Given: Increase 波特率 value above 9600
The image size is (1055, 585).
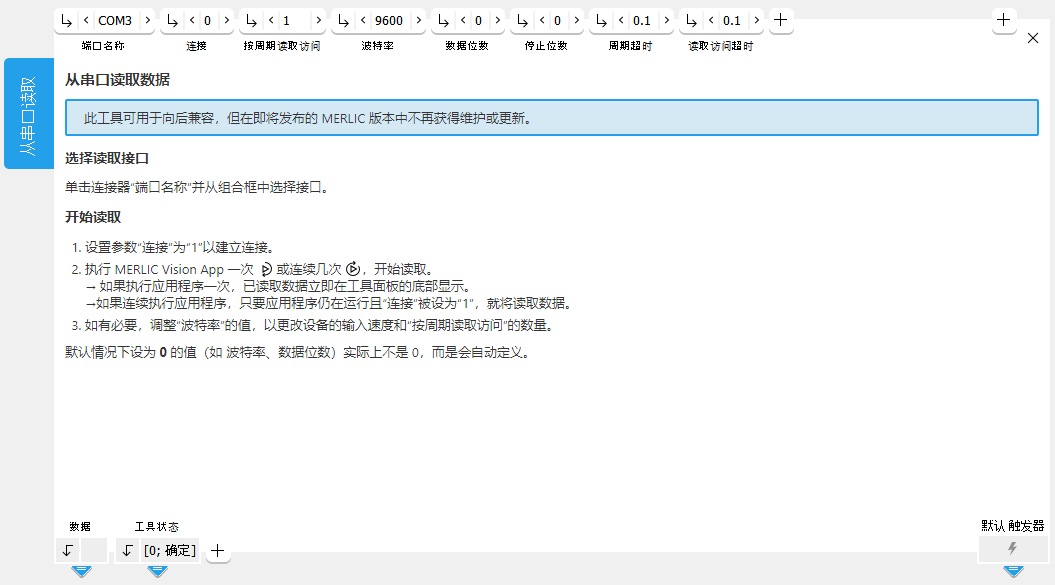Looking at the screenshot, I should pyautogui.click(x=417, y=20).
